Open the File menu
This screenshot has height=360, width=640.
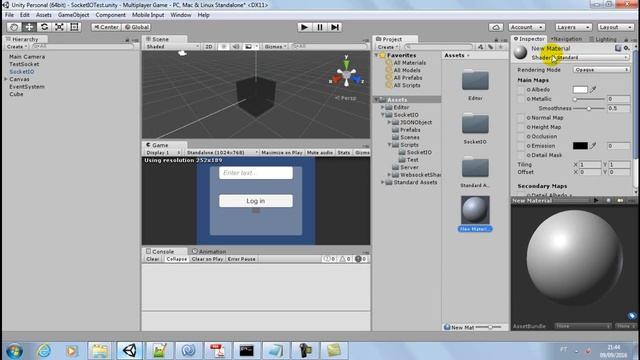(9, 15)
